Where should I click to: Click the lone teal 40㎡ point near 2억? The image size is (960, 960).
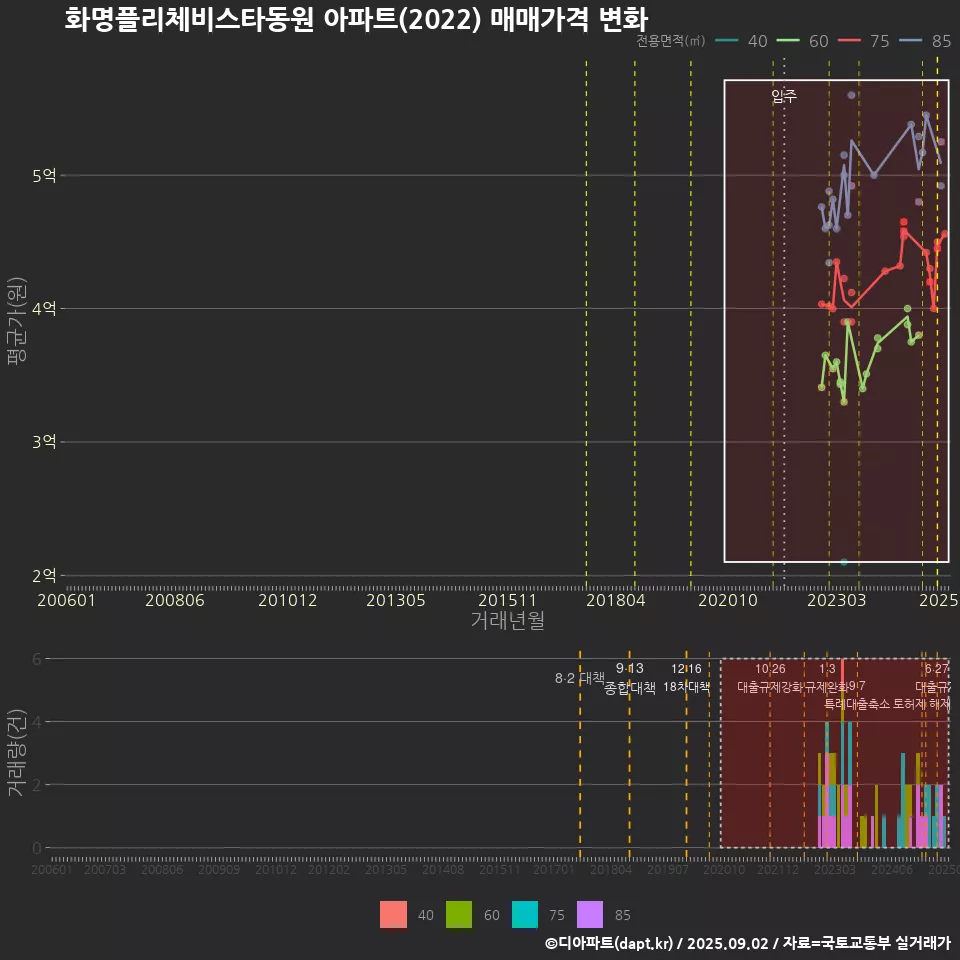click(844, 562)
